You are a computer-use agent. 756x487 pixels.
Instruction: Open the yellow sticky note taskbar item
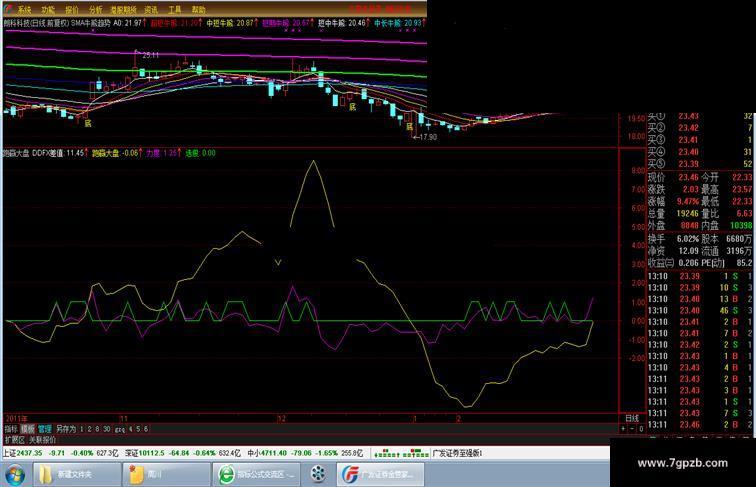(166, 475)
